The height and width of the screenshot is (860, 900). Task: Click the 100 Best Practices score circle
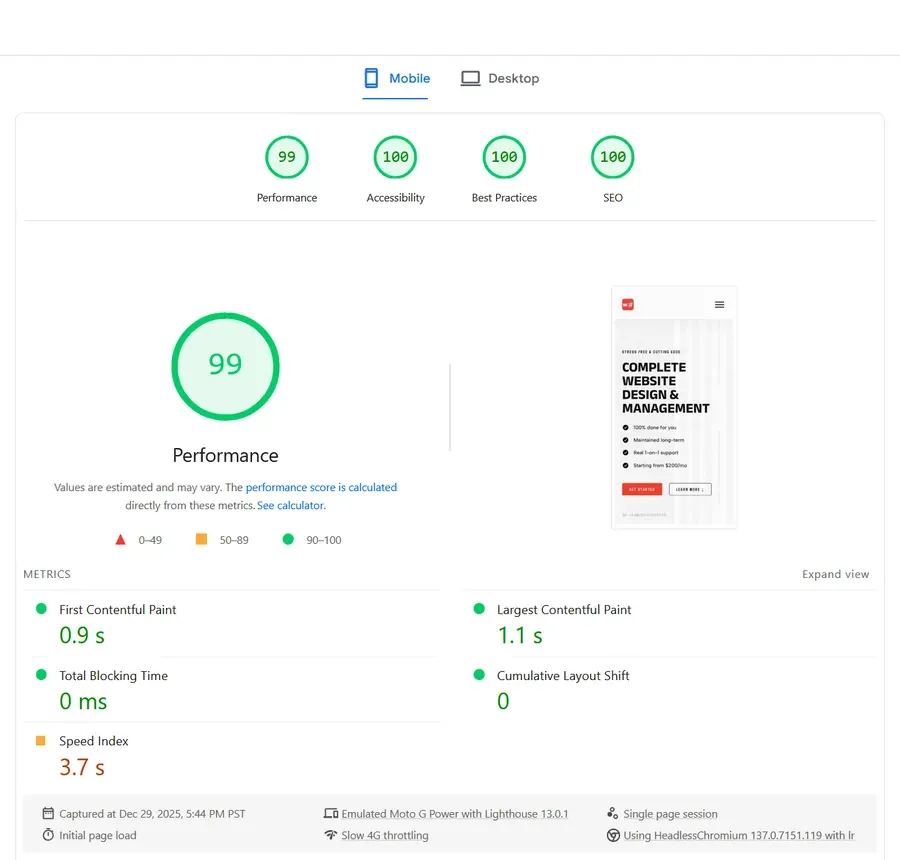pyautogui.click(x=504, y=157)
